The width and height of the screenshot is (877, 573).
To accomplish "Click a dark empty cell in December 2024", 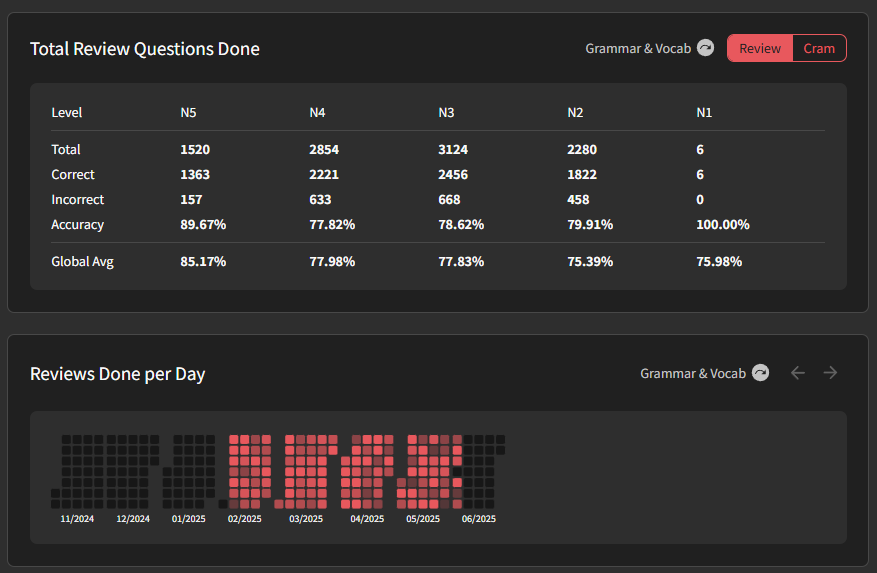I will tap(122, 461).
